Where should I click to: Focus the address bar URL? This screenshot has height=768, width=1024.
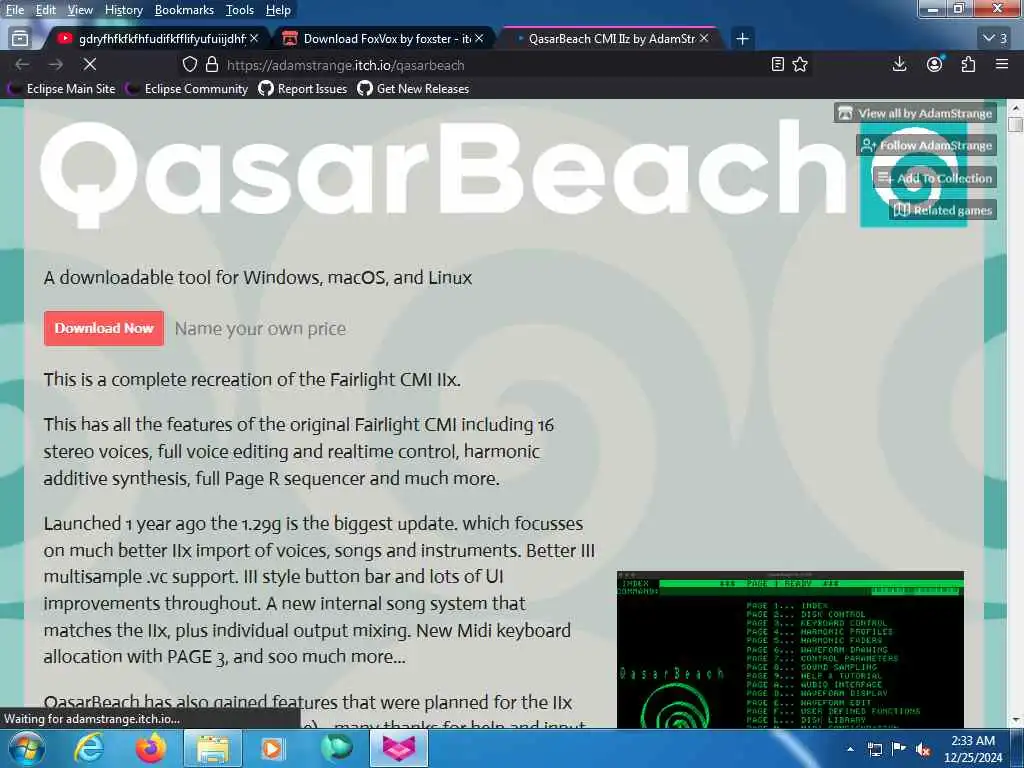[345, 65]
